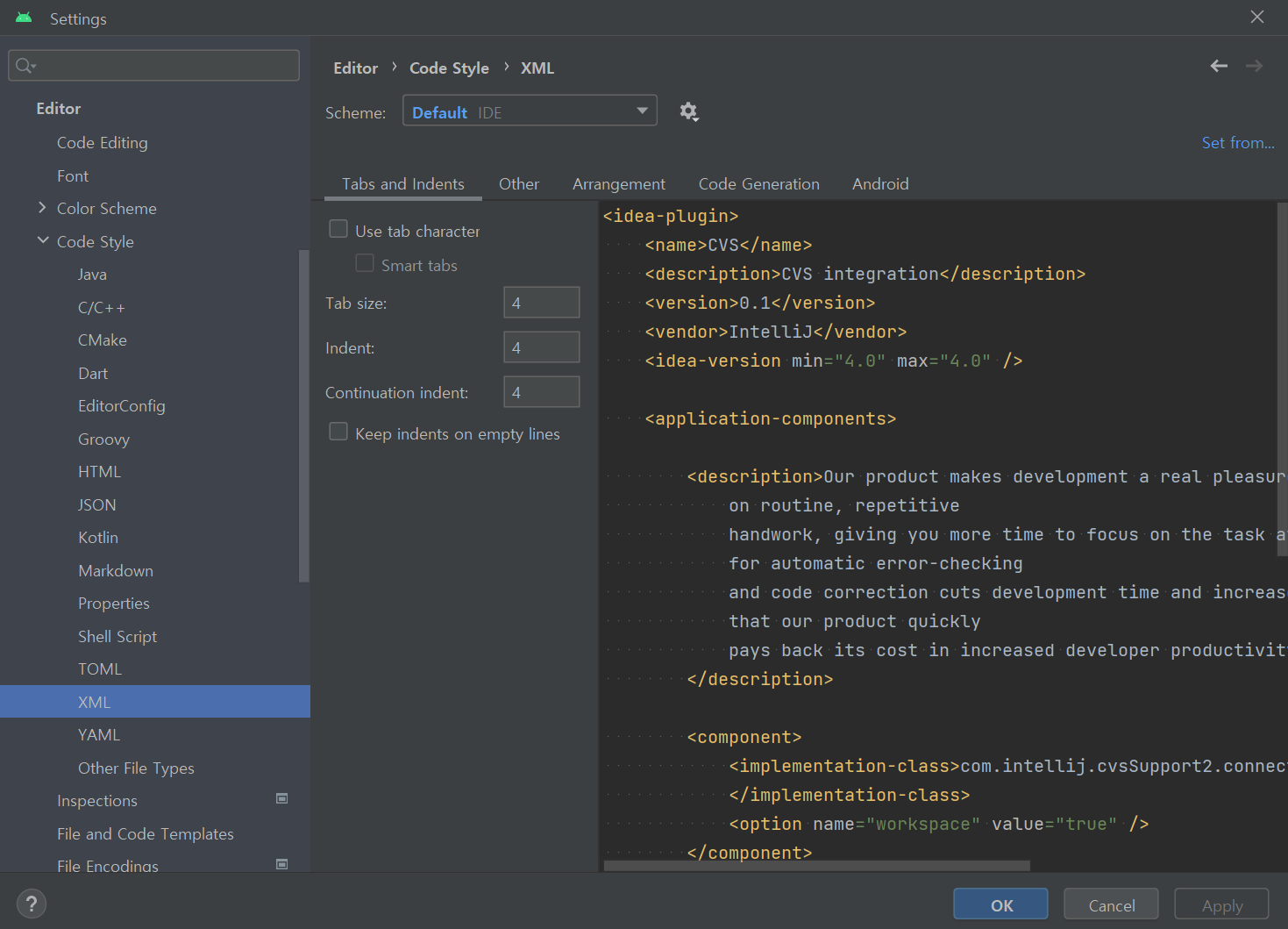Image resolution: width=1288 pixels, height=929 pixels.
Task: Switch to the Tabs and Indents tab
Action: (403, 184)
